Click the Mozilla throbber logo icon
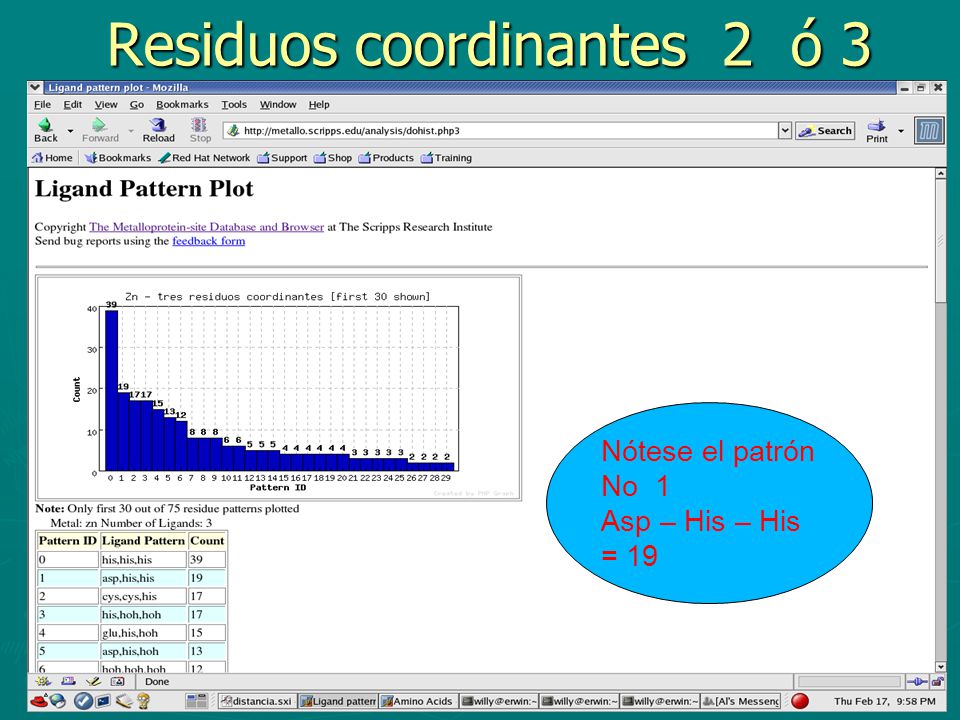This screenshot has width=960, height=720. coord(929,130)
